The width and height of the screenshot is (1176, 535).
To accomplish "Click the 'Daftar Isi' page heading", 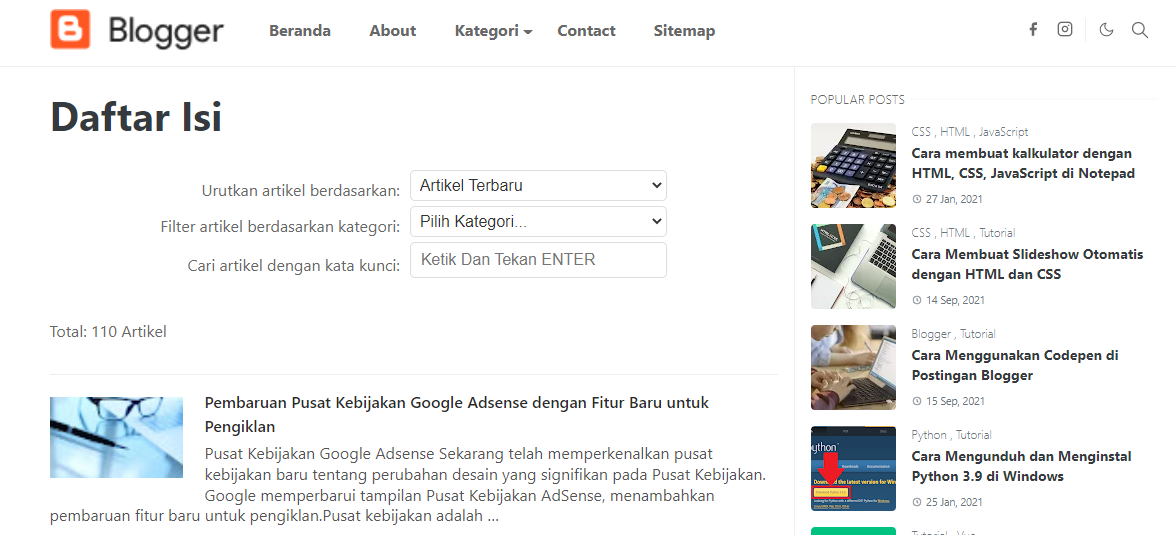I will click(136, 117).
